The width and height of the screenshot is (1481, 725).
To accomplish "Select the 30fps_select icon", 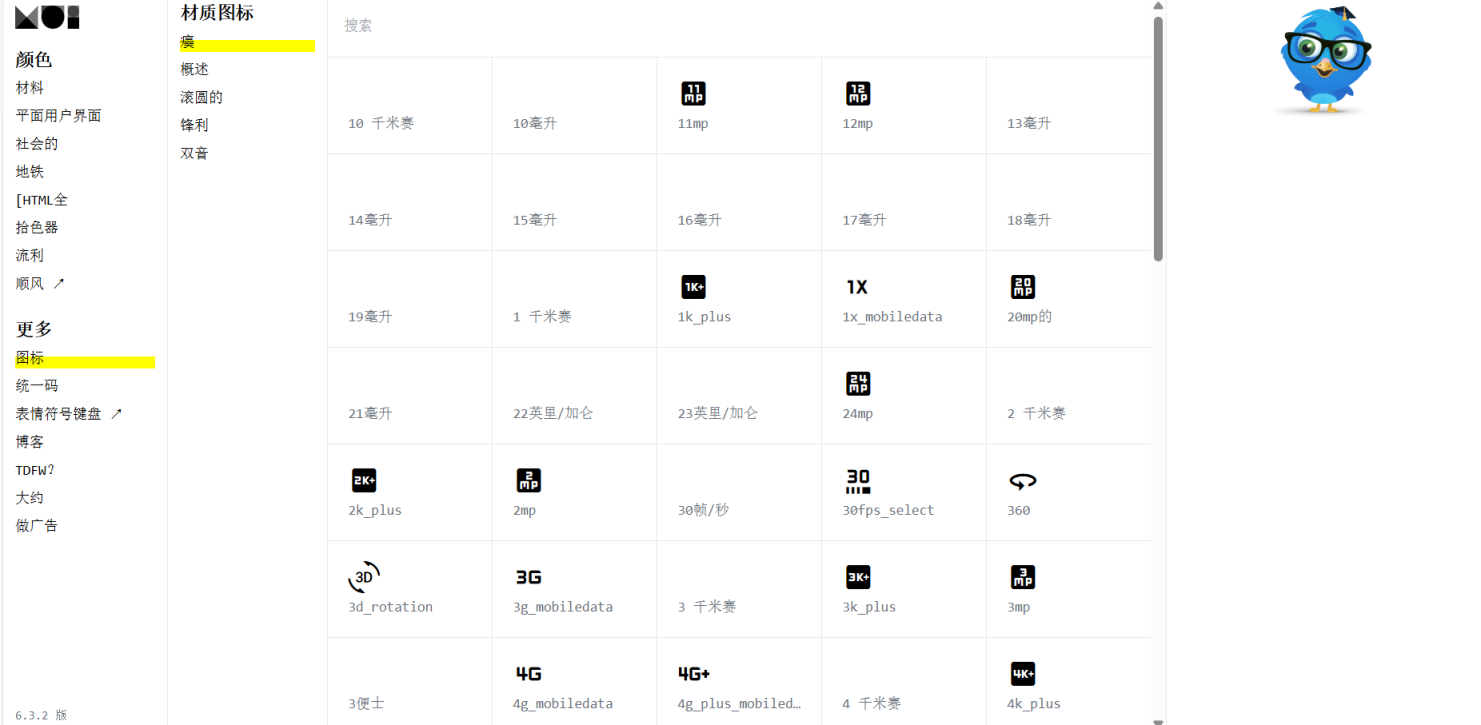I will click(858, 481).
